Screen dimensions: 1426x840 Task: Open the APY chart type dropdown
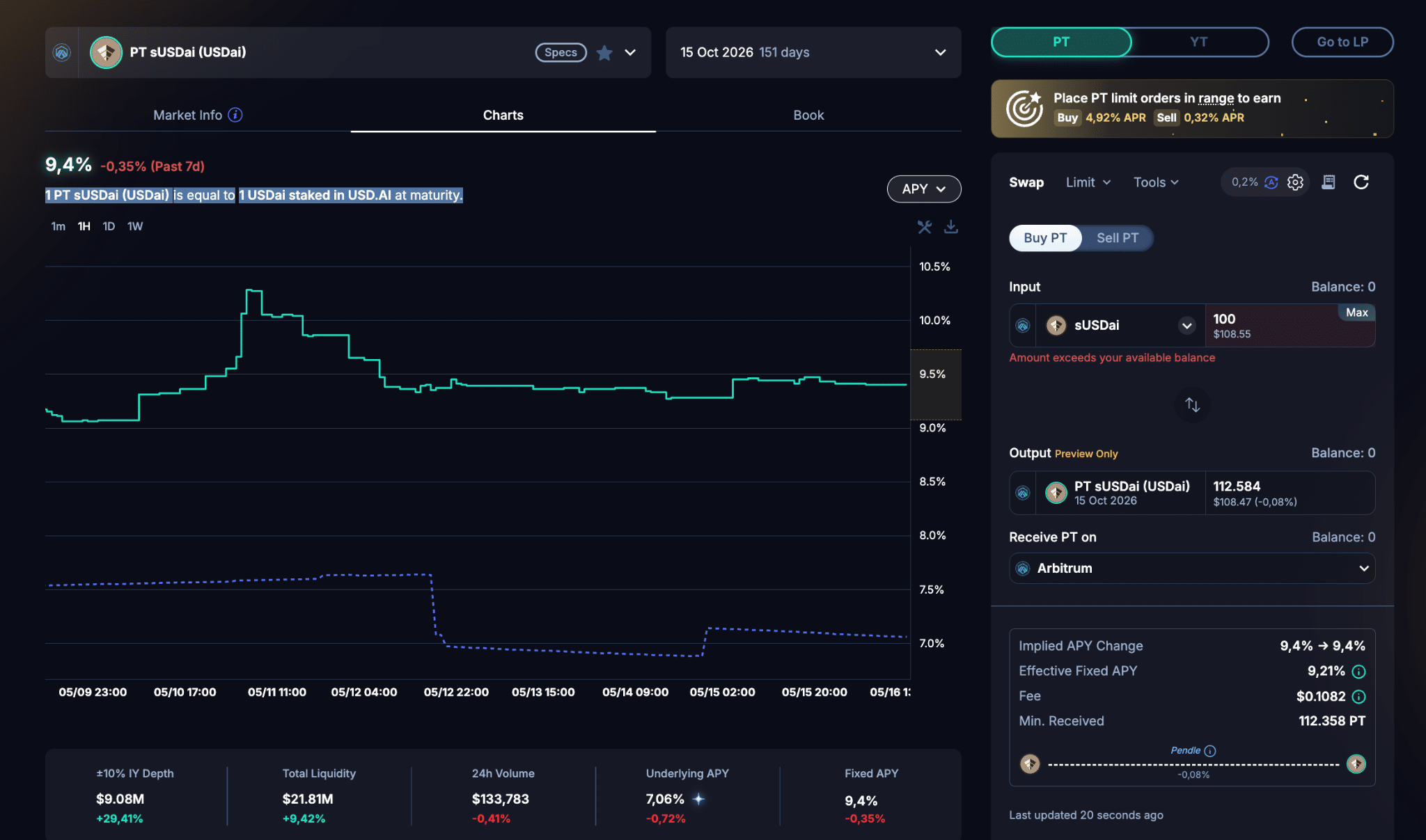pos(924,189)
